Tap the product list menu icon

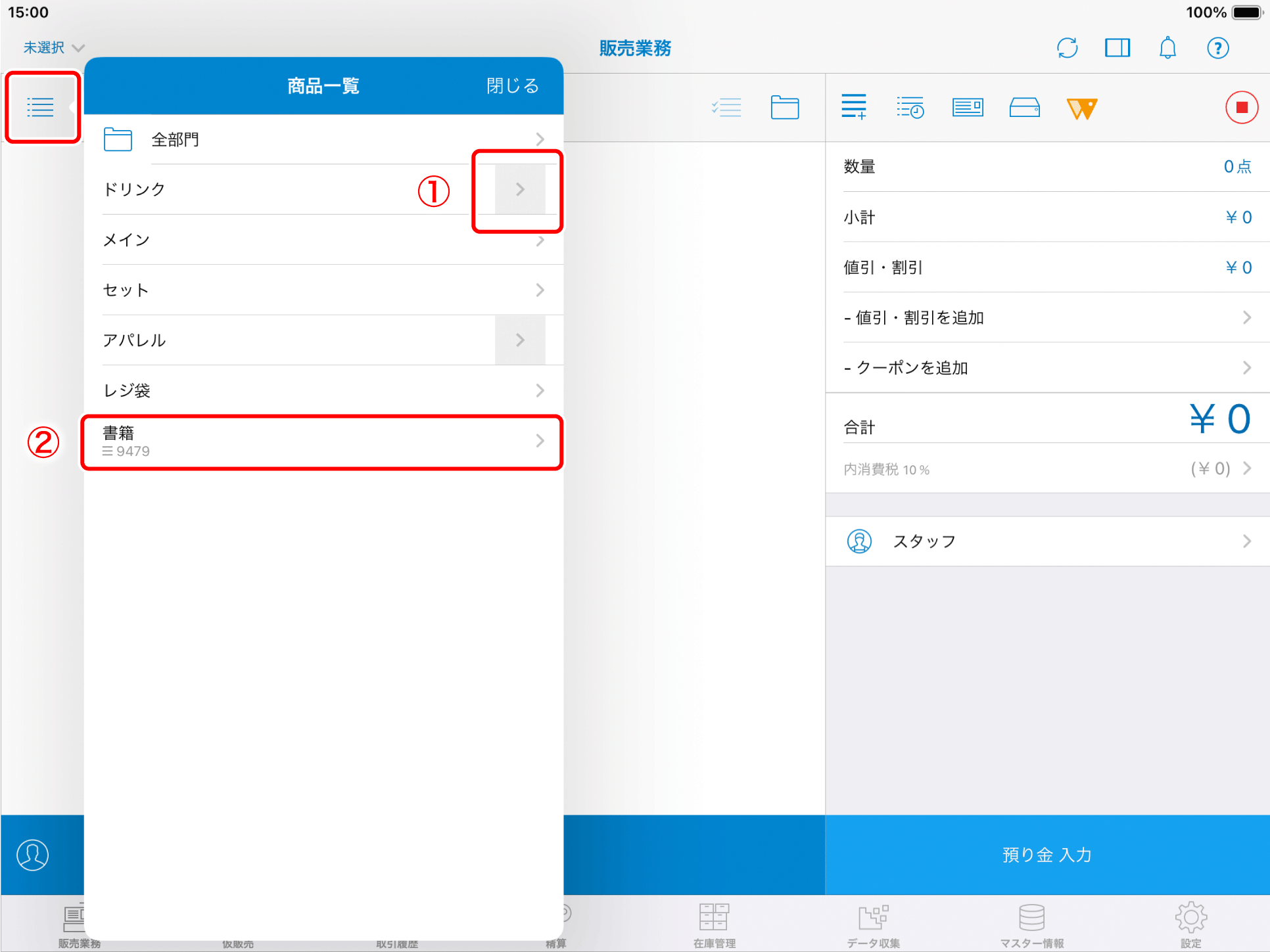[41, 107]
